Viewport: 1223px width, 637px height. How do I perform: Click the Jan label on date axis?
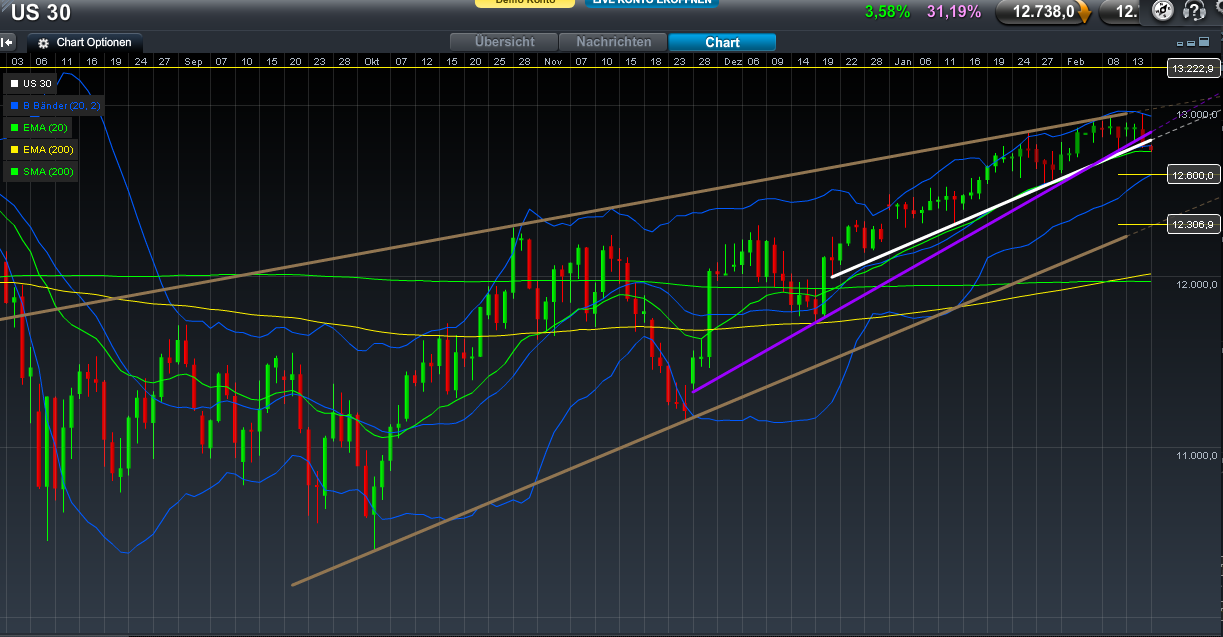coord(903,61)
